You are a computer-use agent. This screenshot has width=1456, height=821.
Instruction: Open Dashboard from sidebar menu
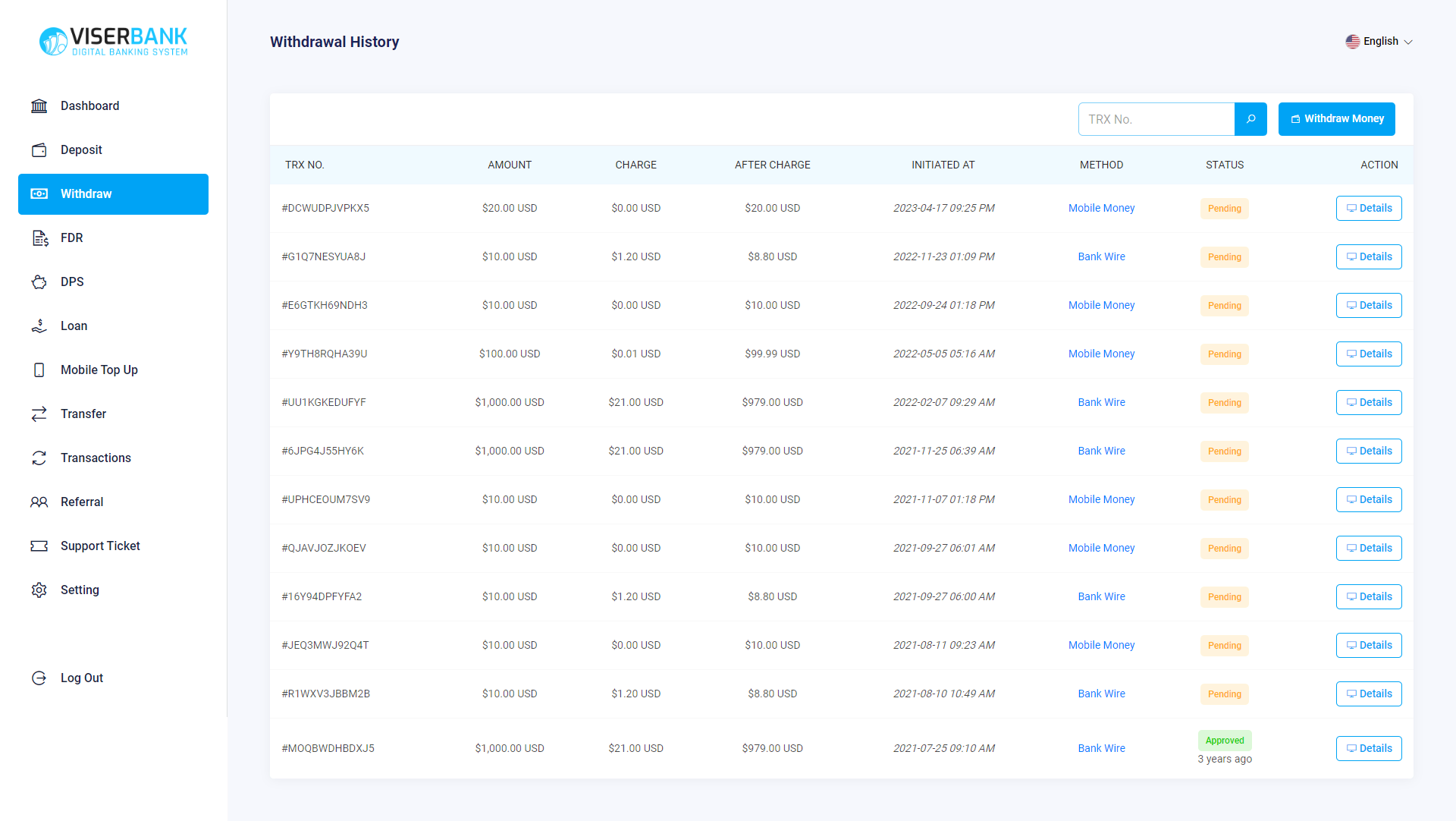(x=113, y=106)
